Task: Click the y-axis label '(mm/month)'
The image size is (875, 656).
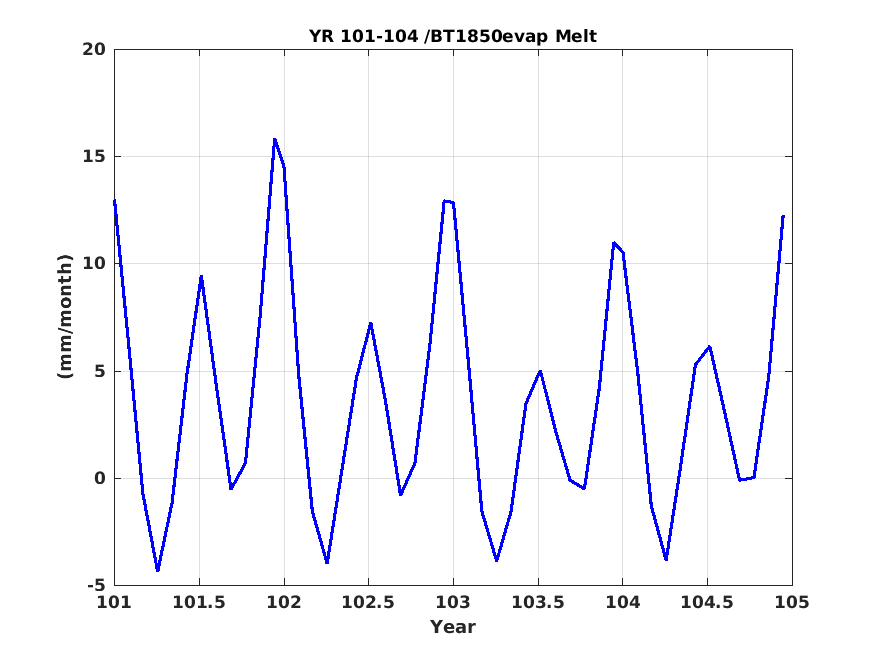Action: coord(65,316)
